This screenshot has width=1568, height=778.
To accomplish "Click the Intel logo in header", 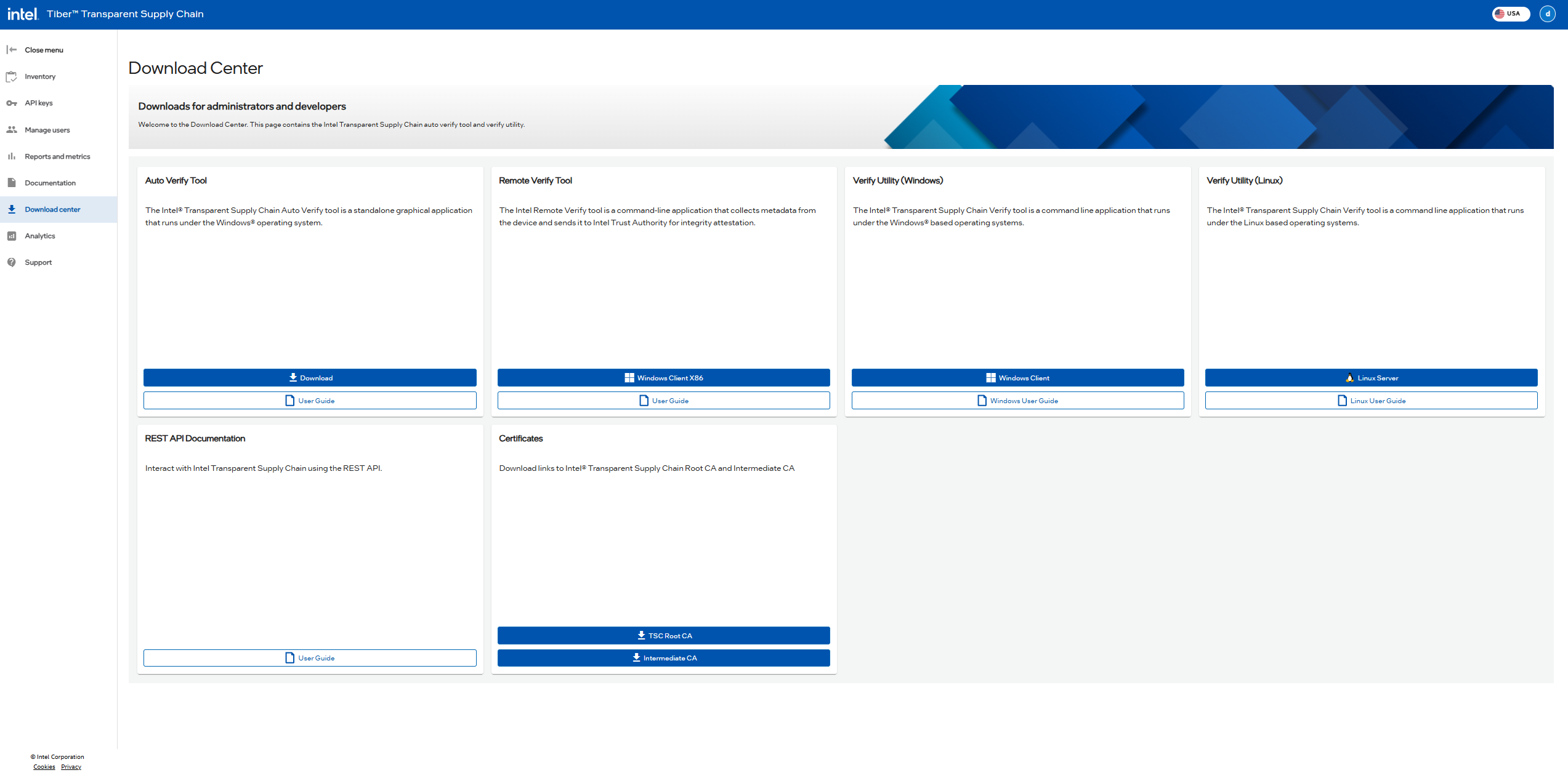I will [x=23, y=14].
